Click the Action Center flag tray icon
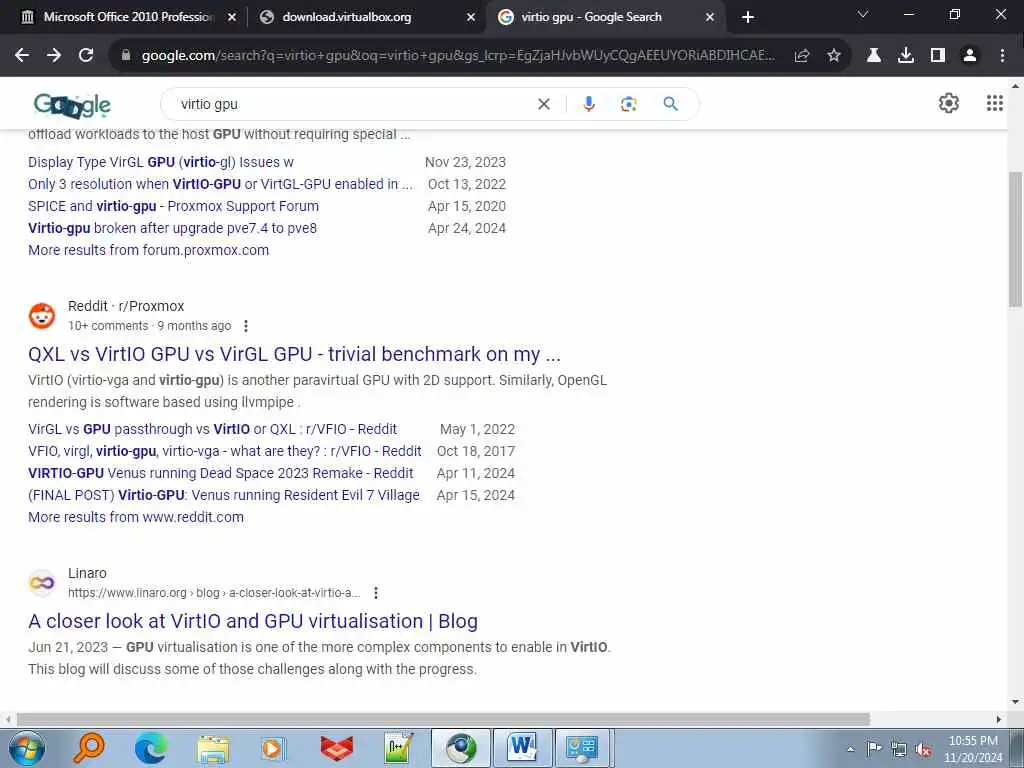1024x768 pixels. pyautogui.click(x=874, y=750)
